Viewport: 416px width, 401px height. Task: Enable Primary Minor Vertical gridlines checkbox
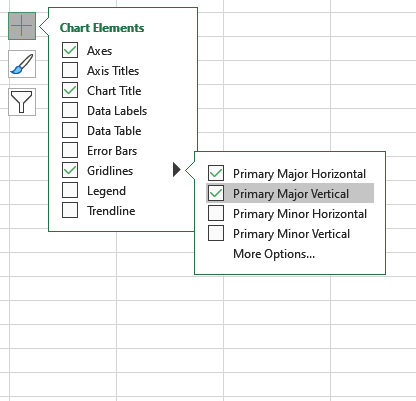click(216, 233)
